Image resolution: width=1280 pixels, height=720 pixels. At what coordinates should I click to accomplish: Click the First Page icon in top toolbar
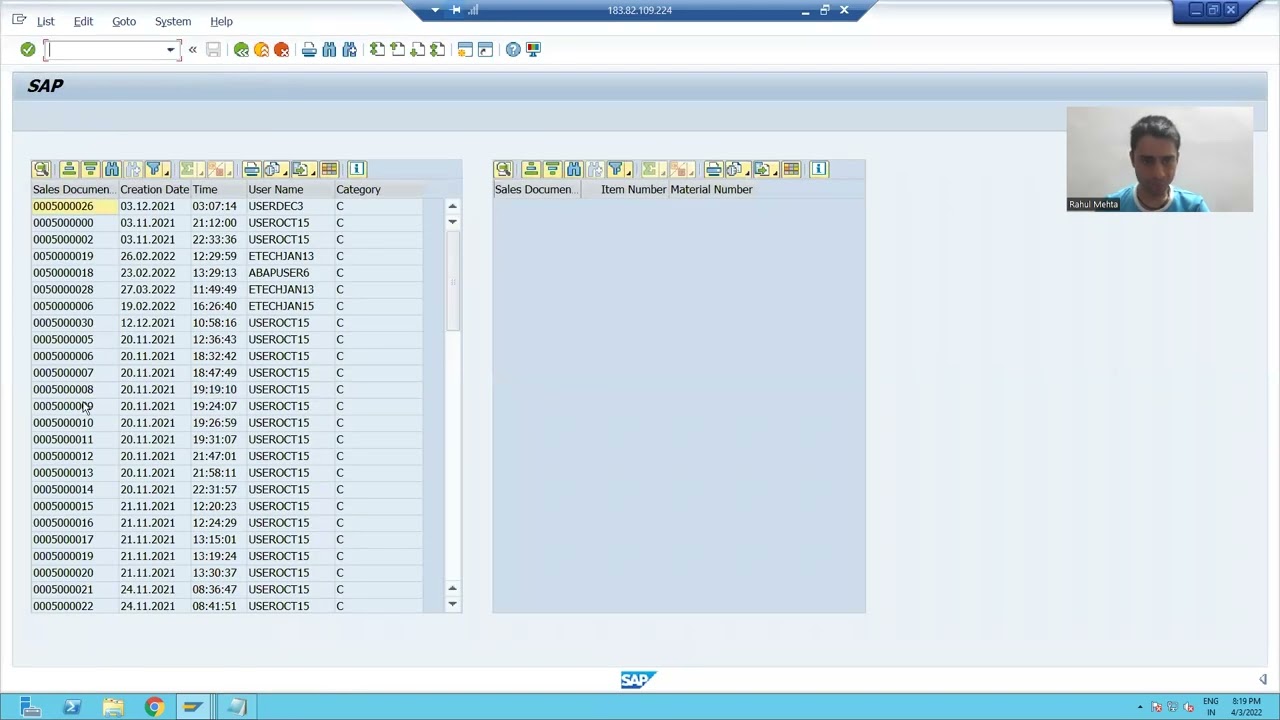click(377, 49)
